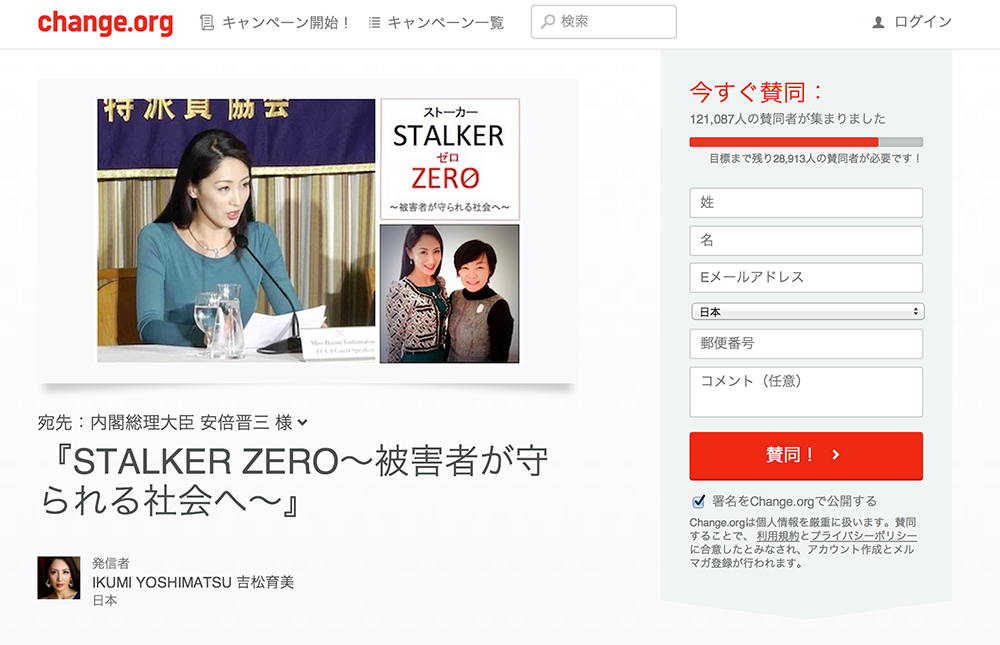Image resolution: width=1000 pixels, height=645 pixels.
Task: Open the 利用規約 link
Action: (777, 536)
